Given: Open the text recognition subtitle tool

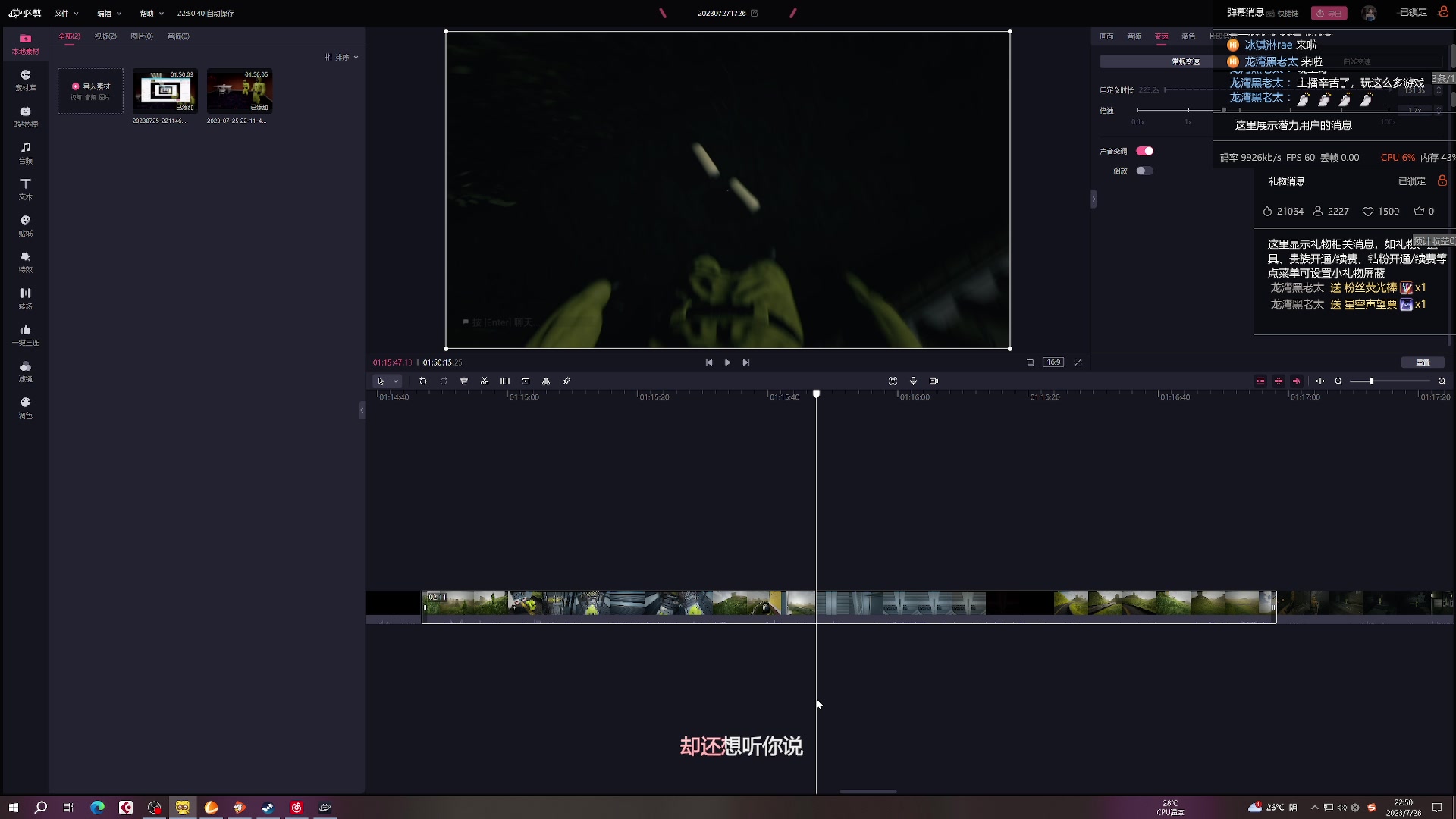Looking at the screenshot, I should coord(893,381).
